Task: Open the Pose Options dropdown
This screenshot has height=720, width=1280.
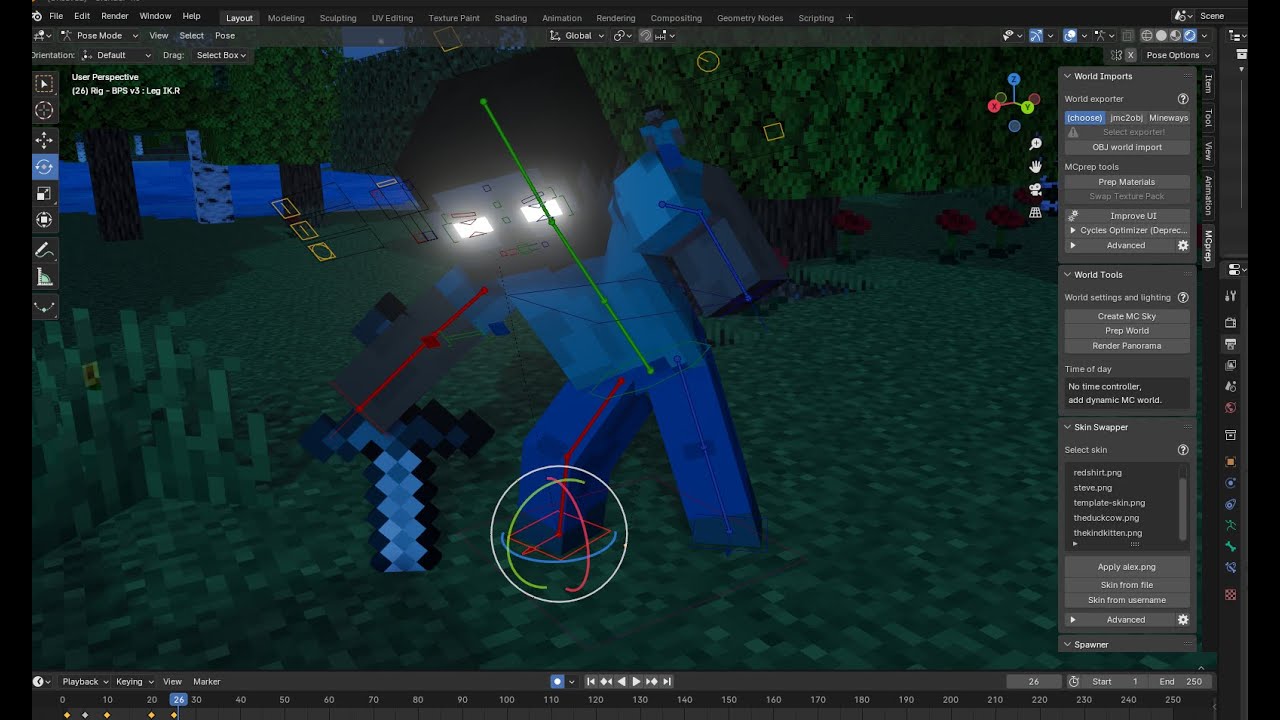Action: click(x=1177, y=55)
